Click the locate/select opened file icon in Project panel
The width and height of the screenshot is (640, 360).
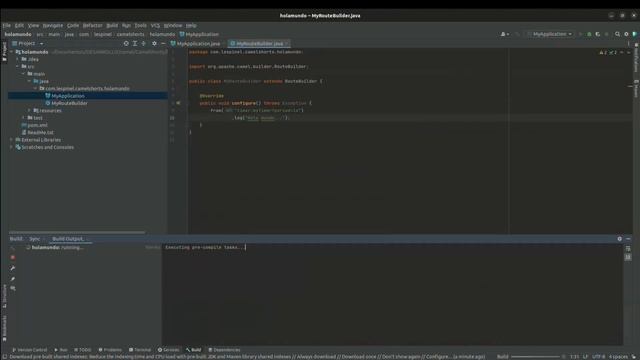click(x=126, y=43)
